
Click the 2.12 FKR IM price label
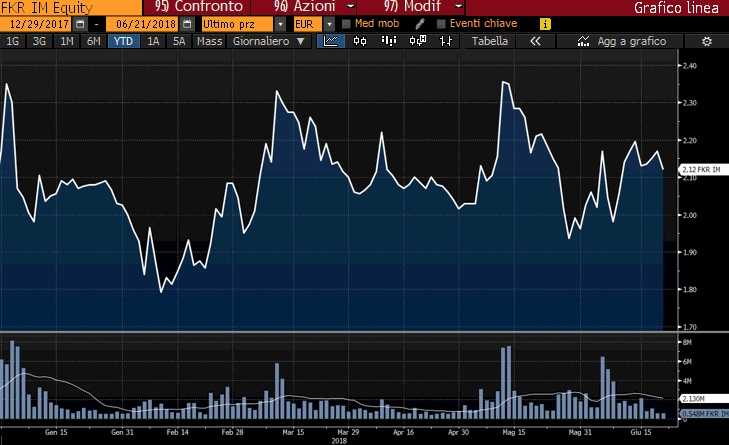(x=704, y=170)
